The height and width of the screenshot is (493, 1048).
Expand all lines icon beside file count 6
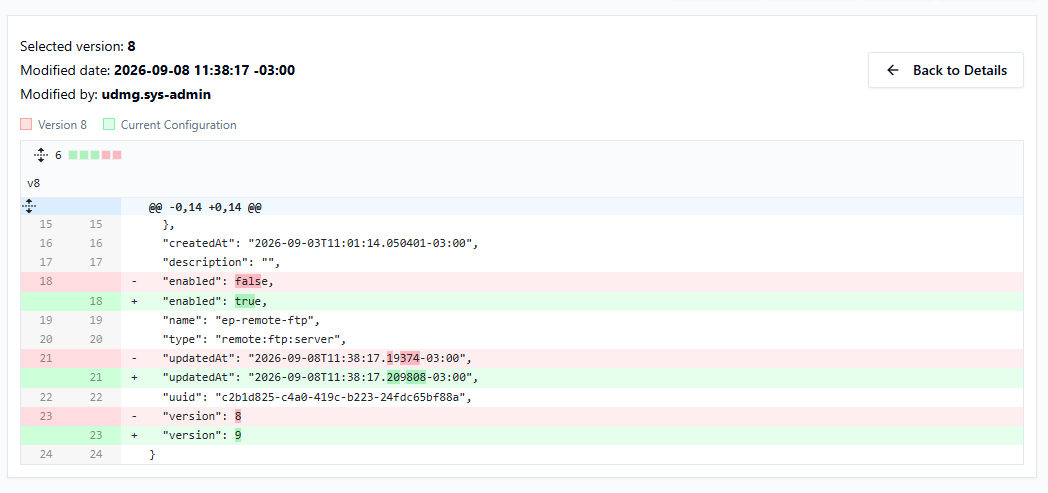40,155
